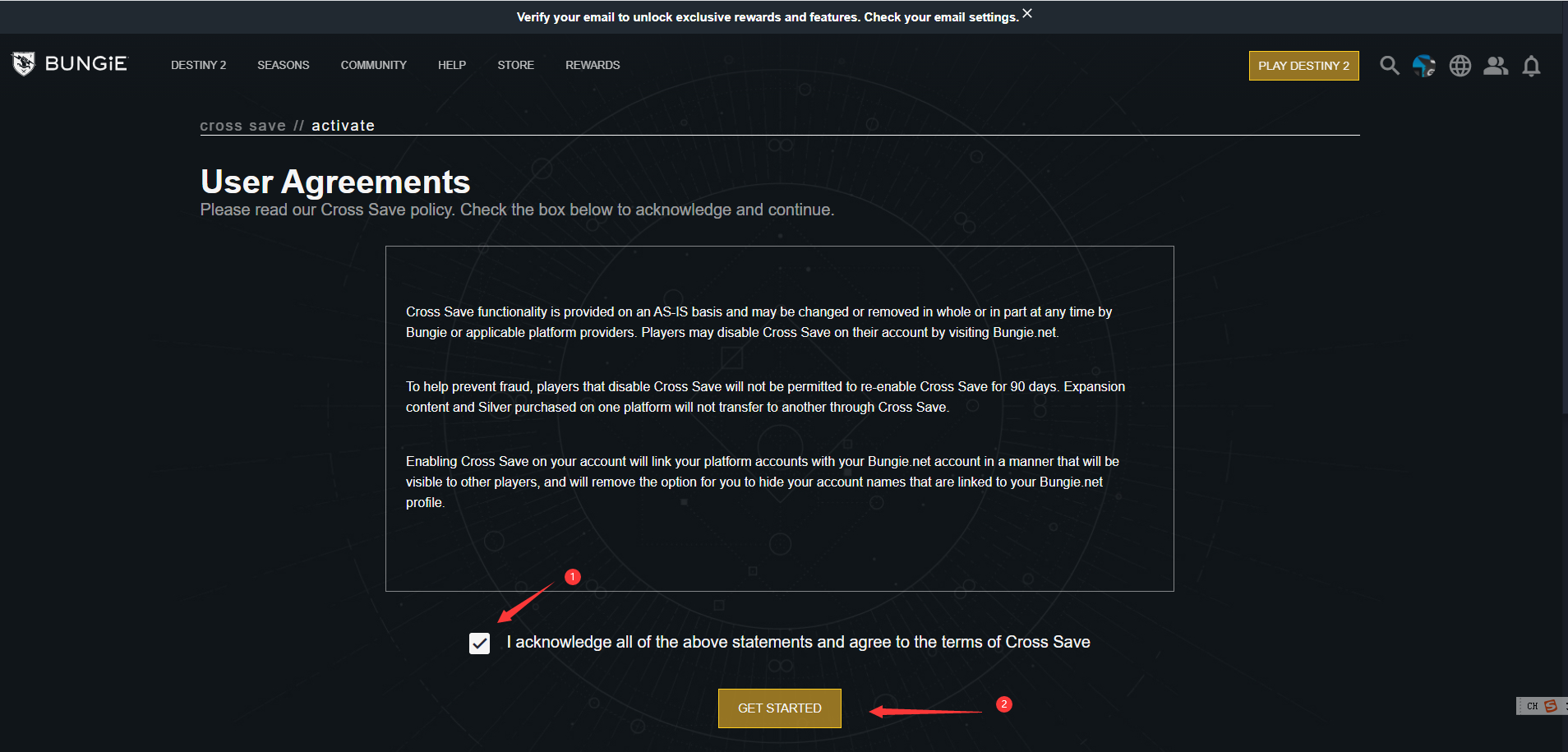
Task: Toggle the Cross Save acknowledgment checkbox
Action: point(480,643)
